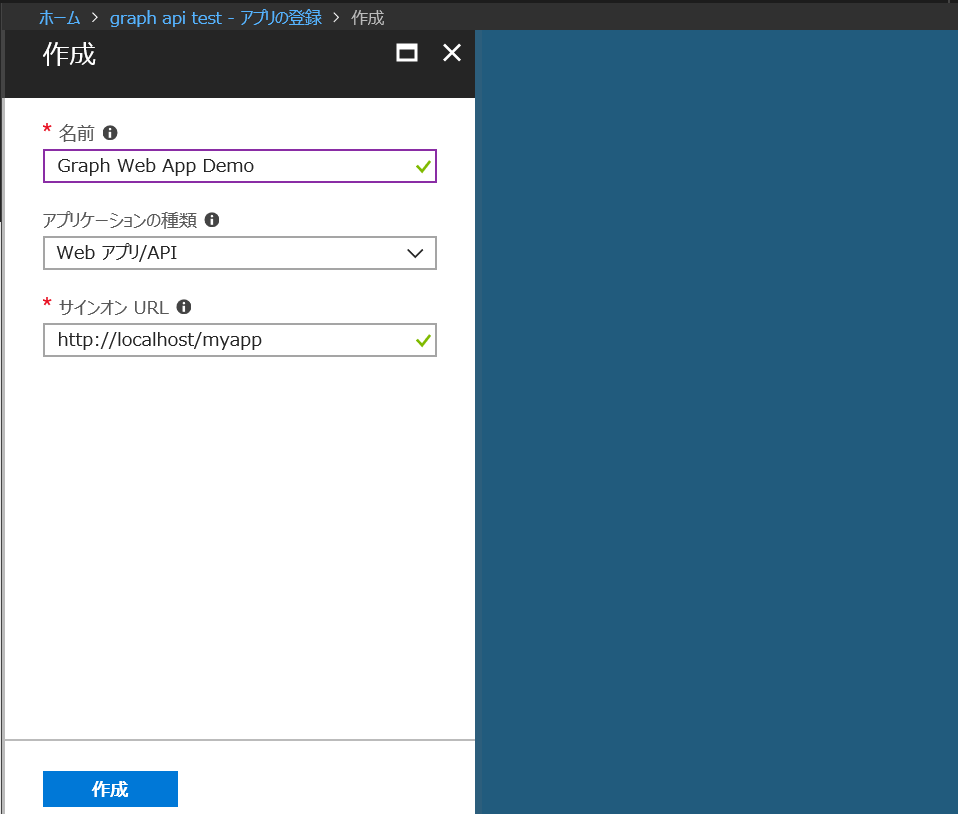Close the 作成 blade
The image size is (958, 814).
pyautogui.click(x=451, y=53)
